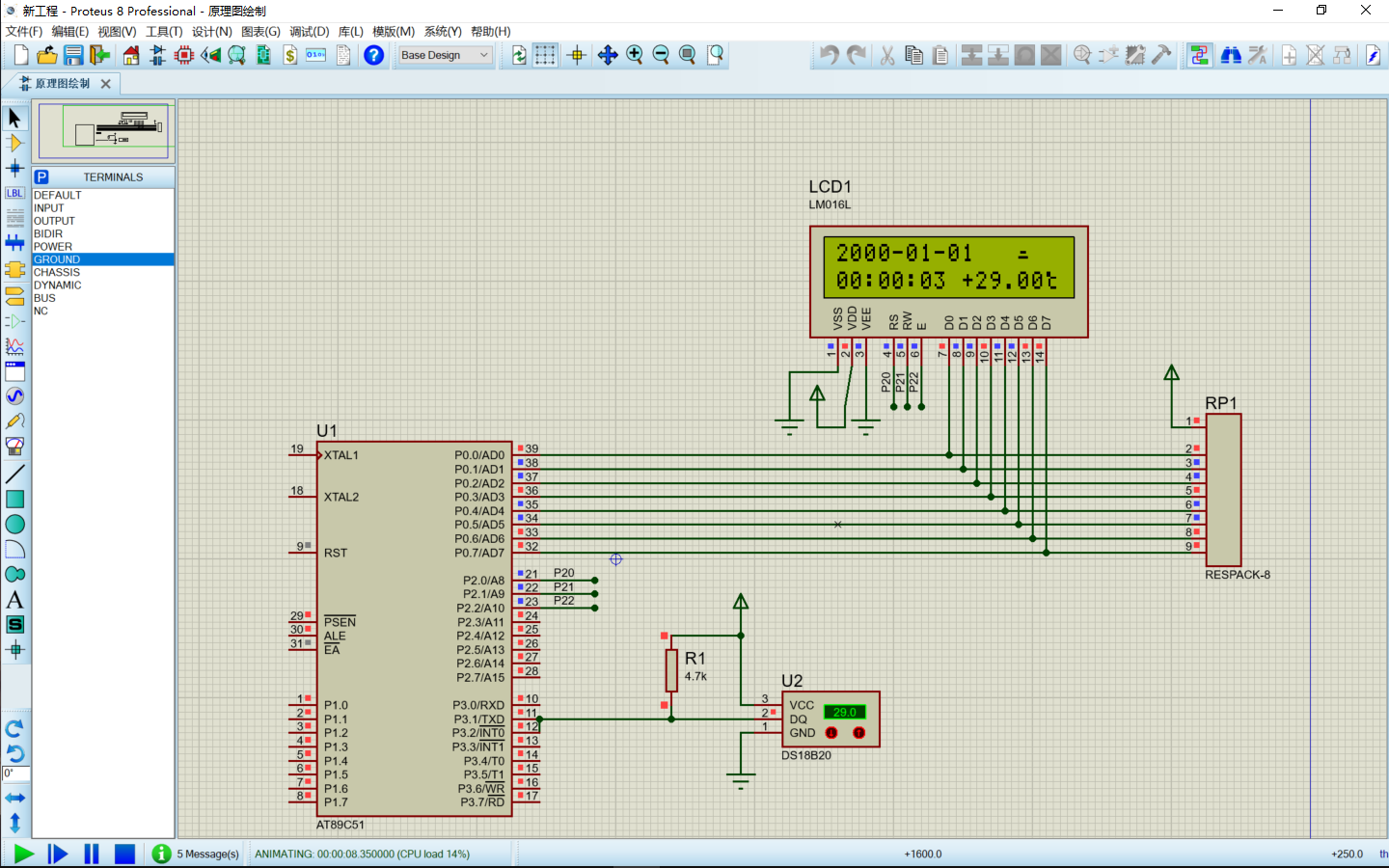The height and width of the screenshot is (868, 1389).
Task: Click the Copy to clipboard icon
Action: click(914, 55)
